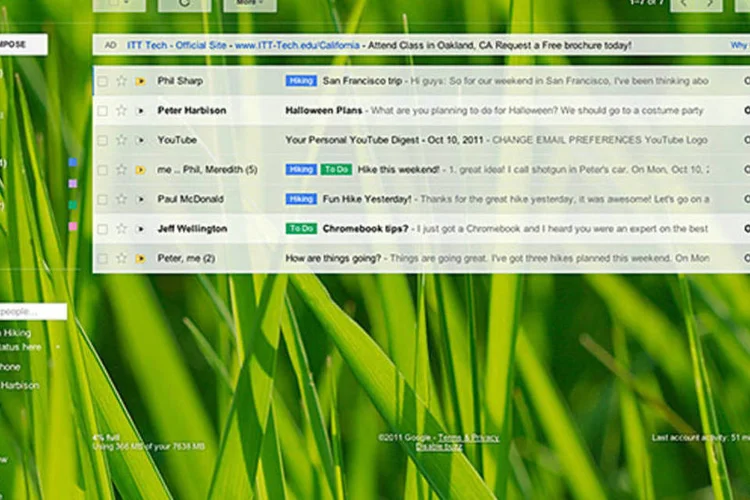The image size is (750, 500).
Task: Click the Hiking label on Hike this weekend
Action: coord(301,169)
